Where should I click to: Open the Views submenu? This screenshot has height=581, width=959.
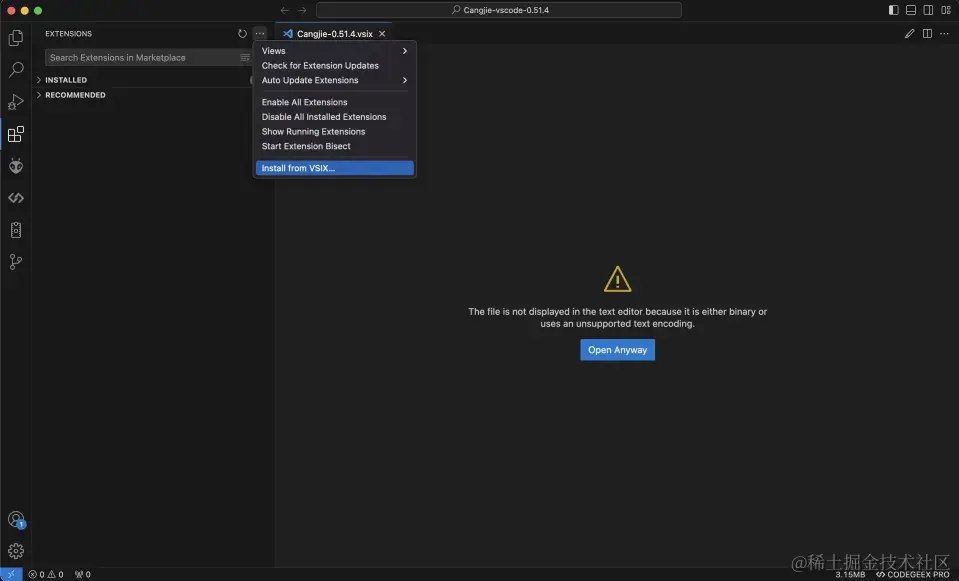[x=335, y=51]
